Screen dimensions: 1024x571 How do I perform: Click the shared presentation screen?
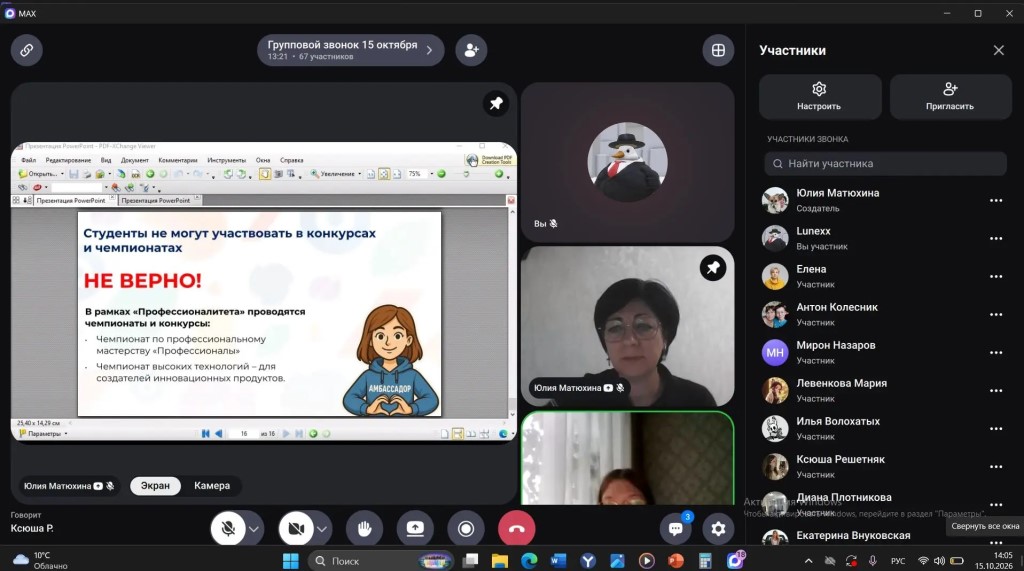pyautogui.click(x=264, y=291)
